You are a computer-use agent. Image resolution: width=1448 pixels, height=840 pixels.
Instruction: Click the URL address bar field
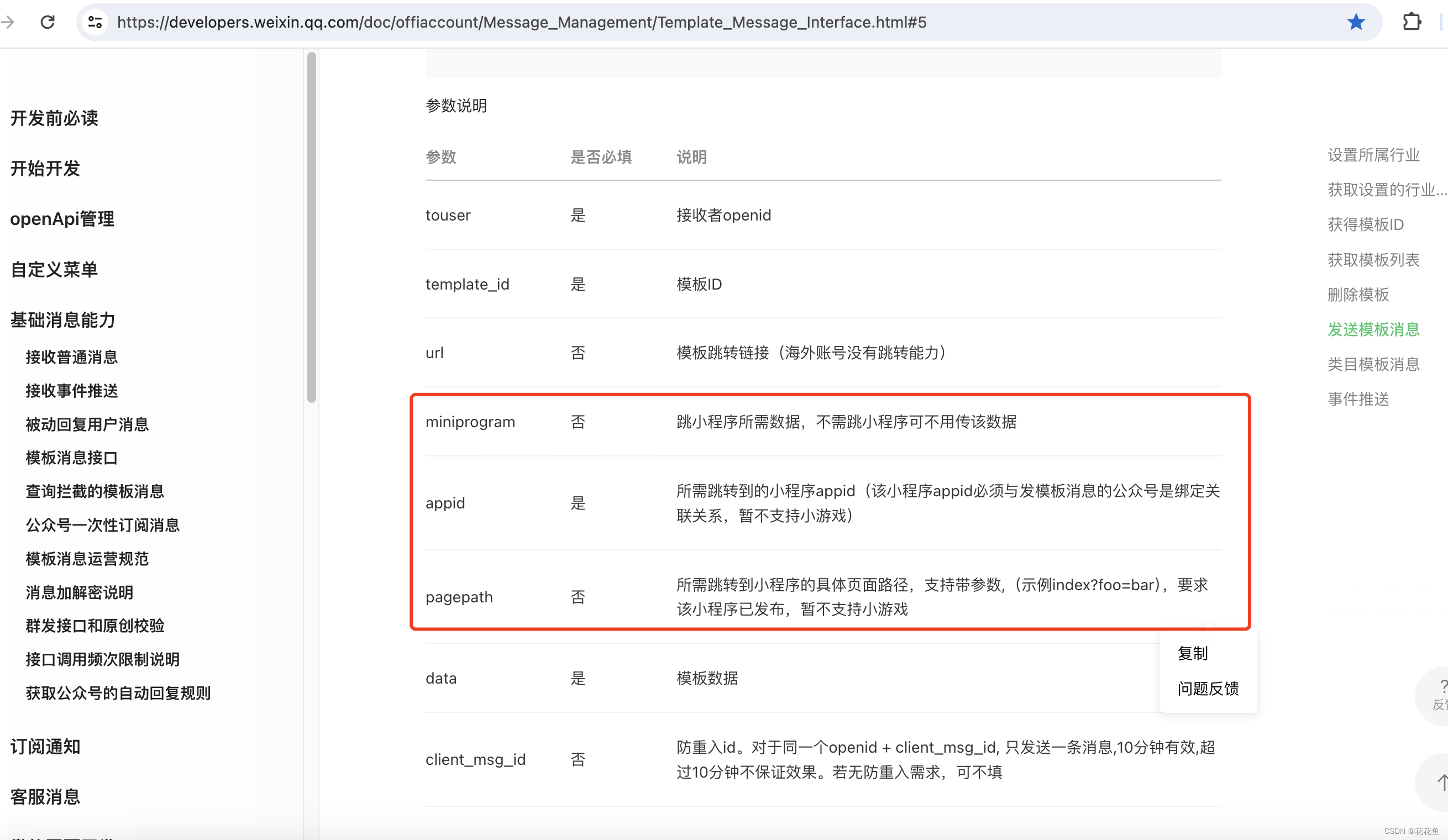(x=521, y=22)
